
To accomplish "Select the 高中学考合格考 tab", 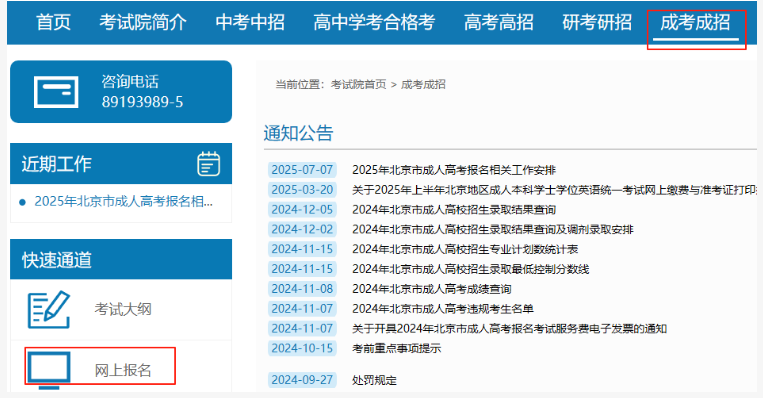I will (x=374, y=22).
